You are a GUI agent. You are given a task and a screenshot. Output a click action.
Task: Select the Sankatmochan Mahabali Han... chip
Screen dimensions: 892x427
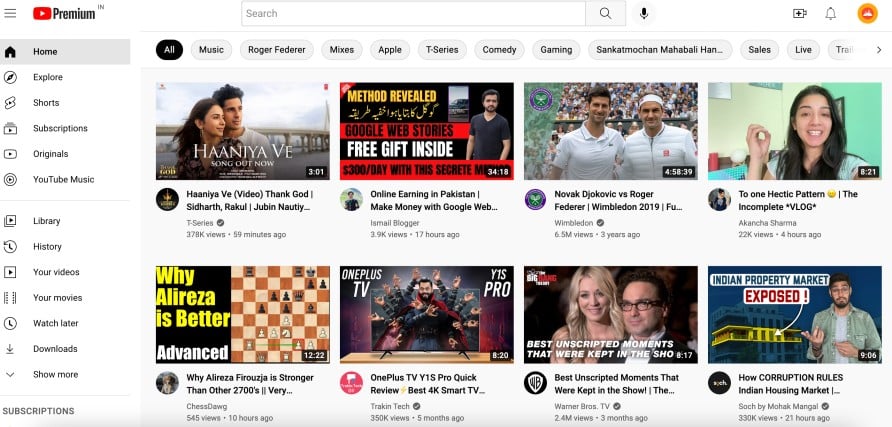(x=660, y=50)
